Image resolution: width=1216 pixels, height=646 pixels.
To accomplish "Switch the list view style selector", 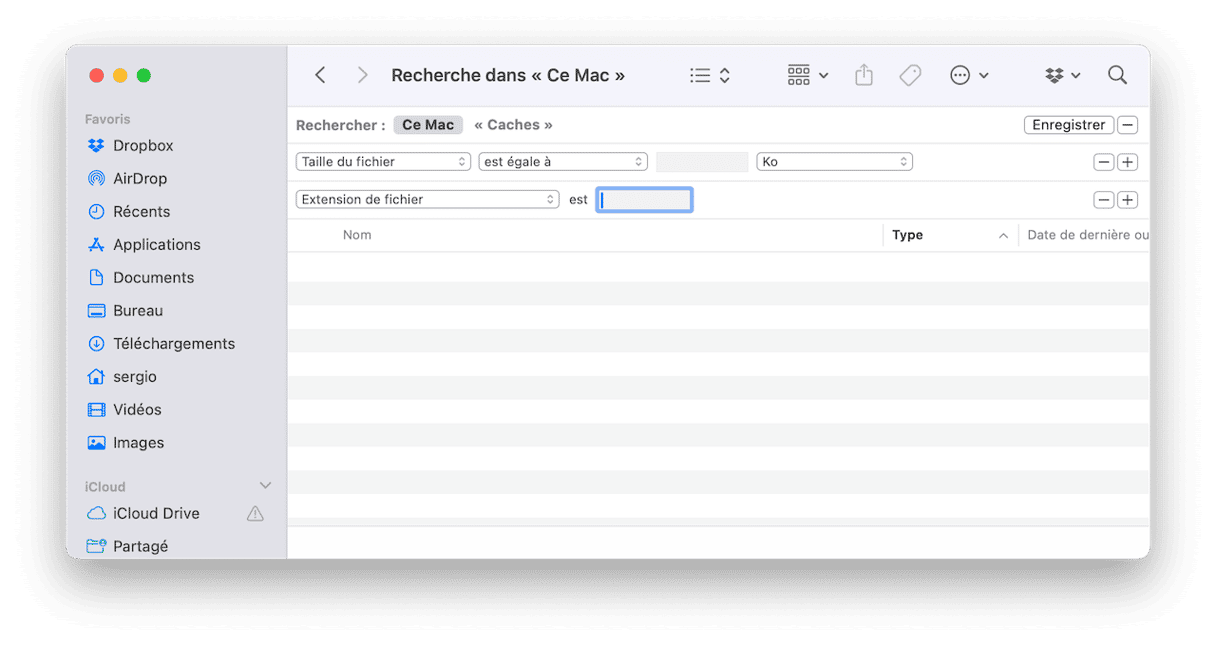I will point(710,76).
